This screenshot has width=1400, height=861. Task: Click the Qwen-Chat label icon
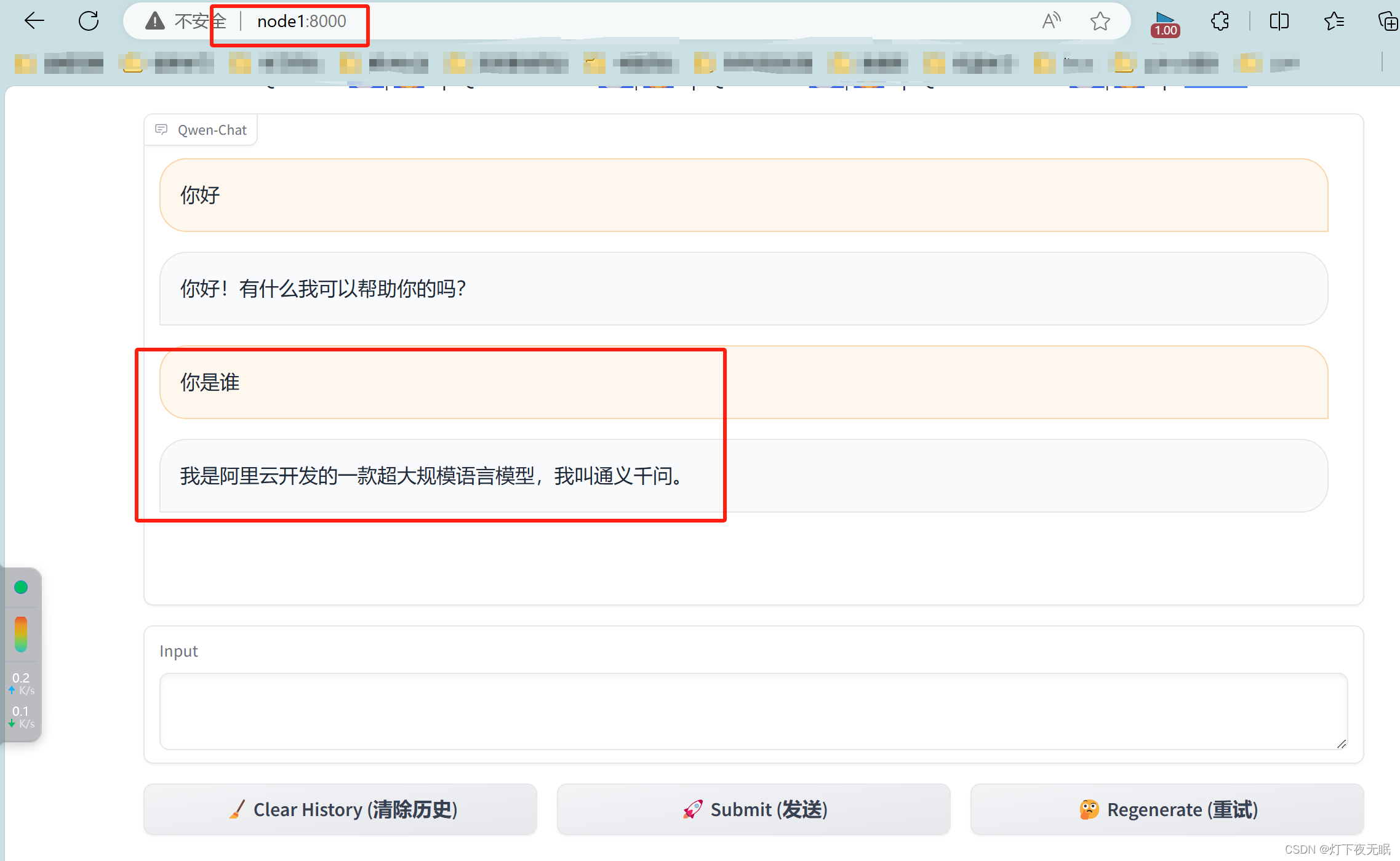pyautogui.click(x=161, y=129)
